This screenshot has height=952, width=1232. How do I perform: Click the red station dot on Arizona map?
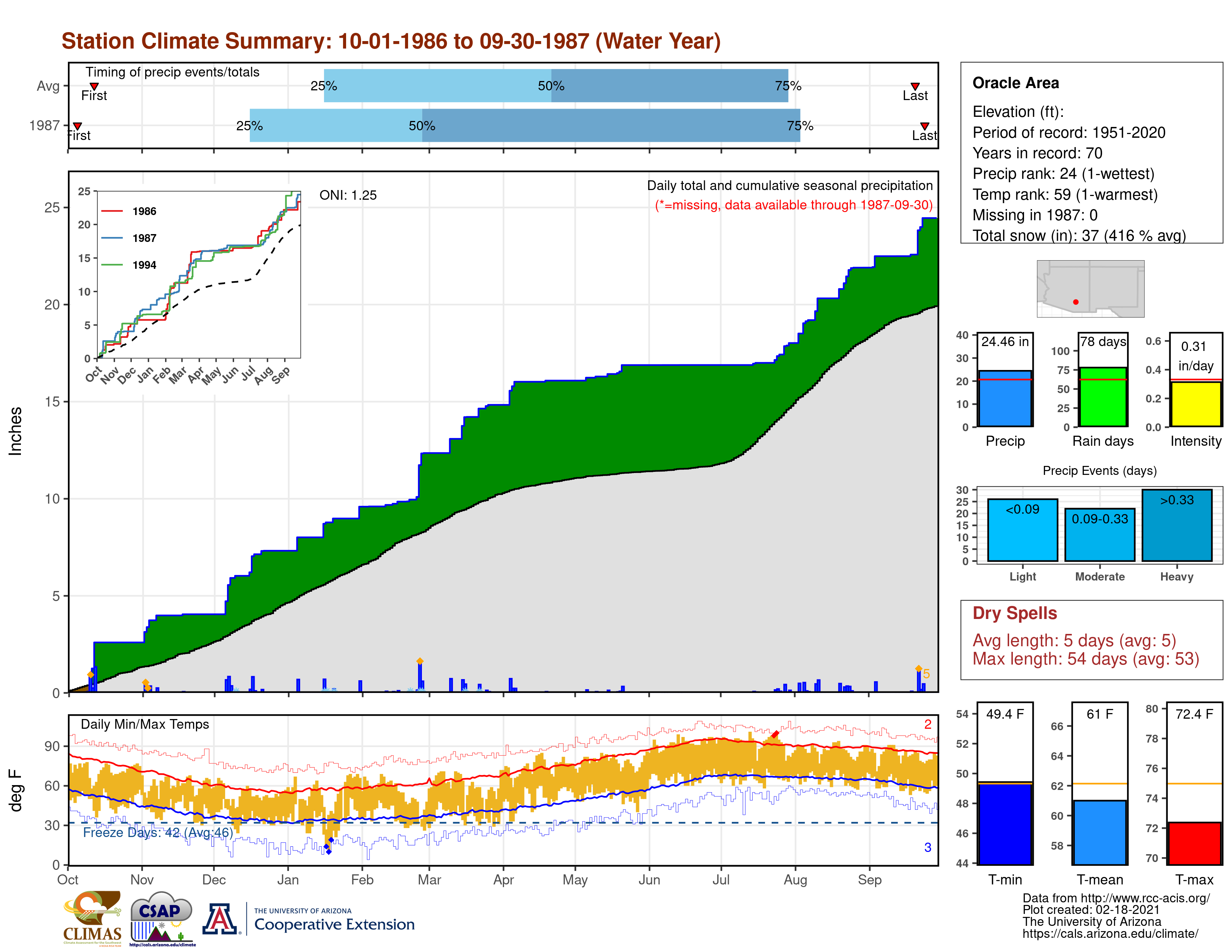coord(1076,302)
